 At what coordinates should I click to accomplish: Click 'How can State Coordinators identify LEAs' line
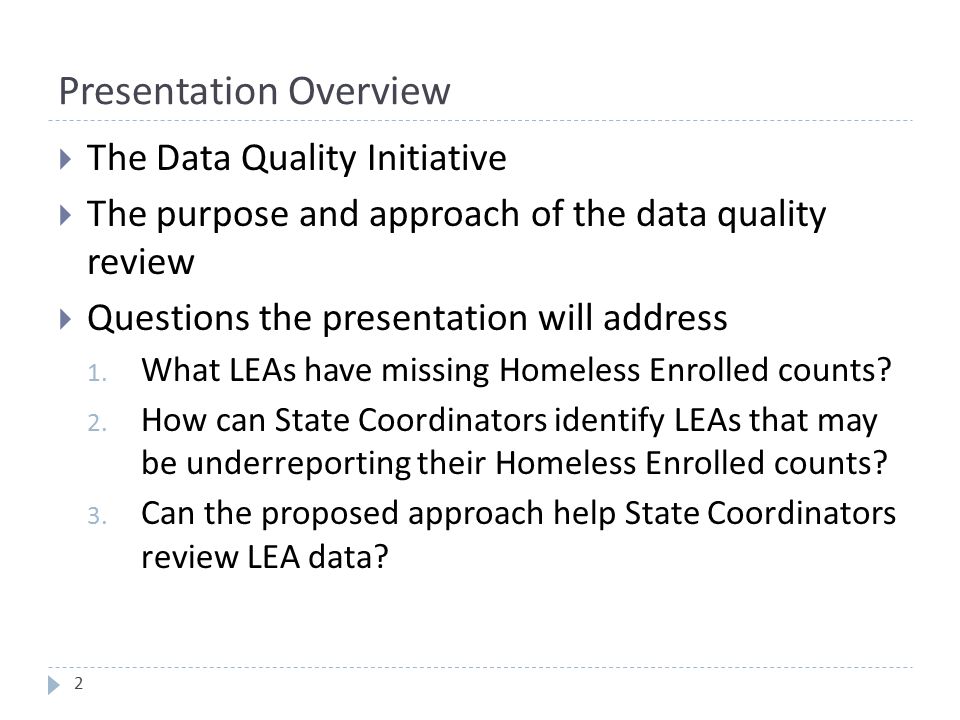point(509,422)
